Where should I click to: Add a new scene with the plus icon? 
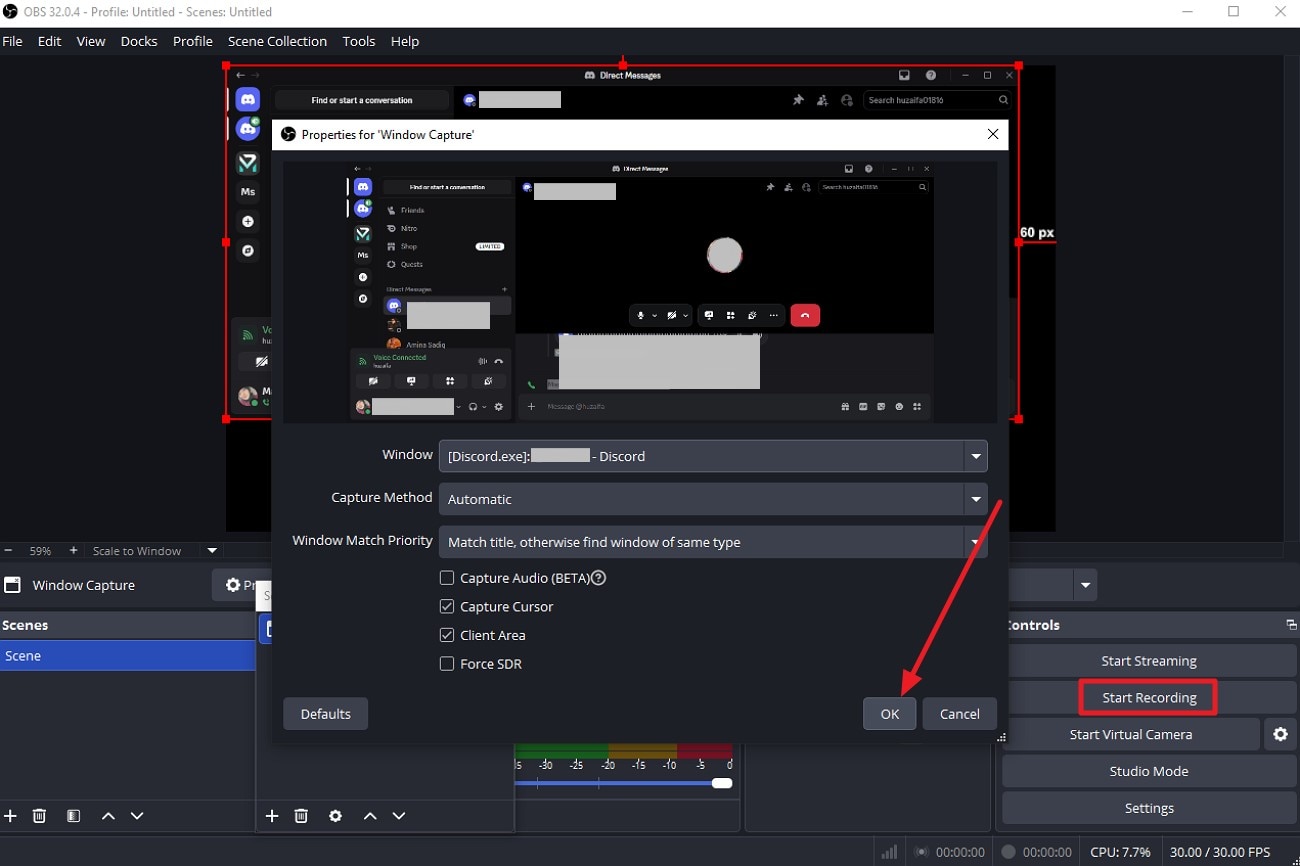point(10,815)
